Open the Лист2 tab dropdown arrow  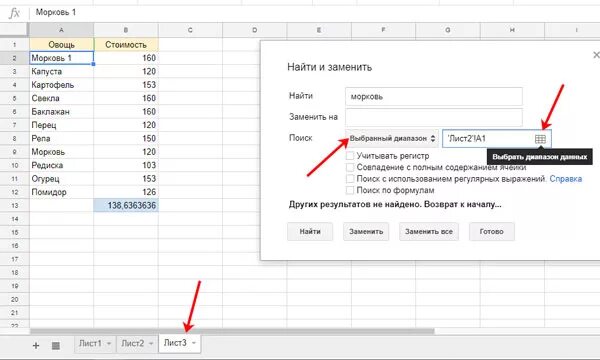click(151, 343)
